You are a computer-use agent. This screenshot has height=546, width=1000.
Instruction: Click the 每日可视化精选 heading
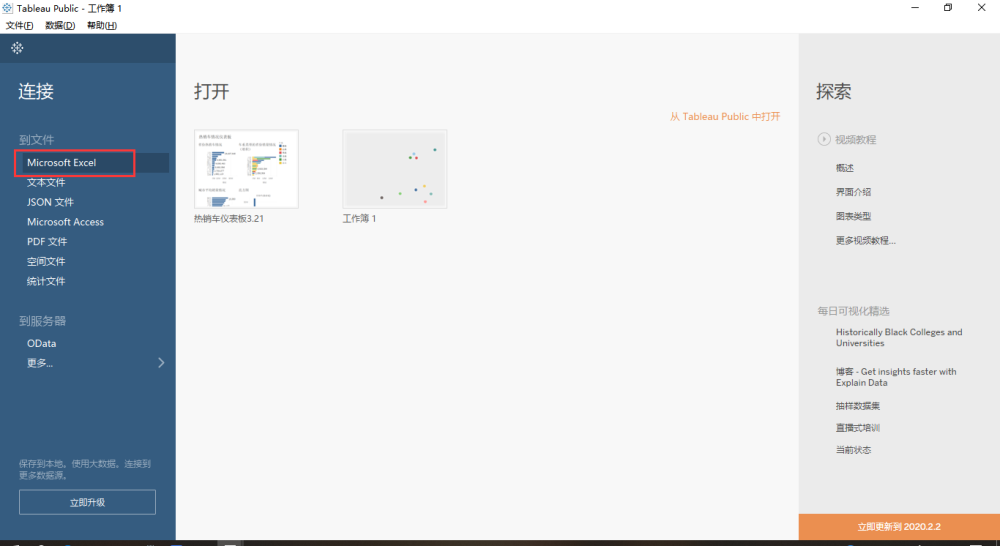click(x=853, y=311)
